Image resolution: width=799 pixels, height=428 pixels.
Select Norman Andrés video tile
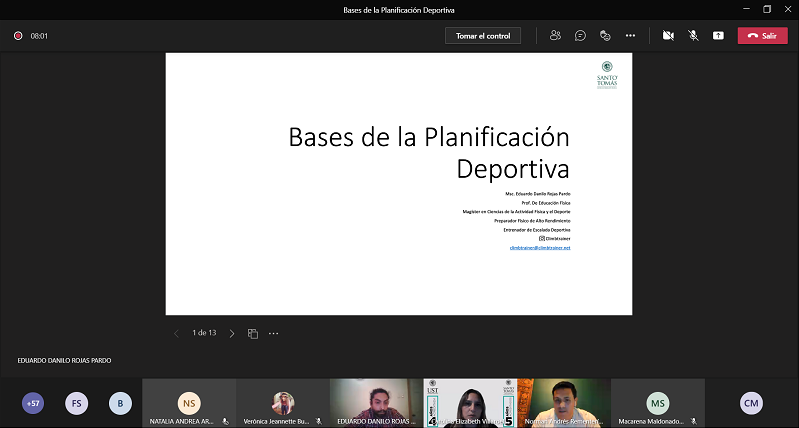(564, 403)
